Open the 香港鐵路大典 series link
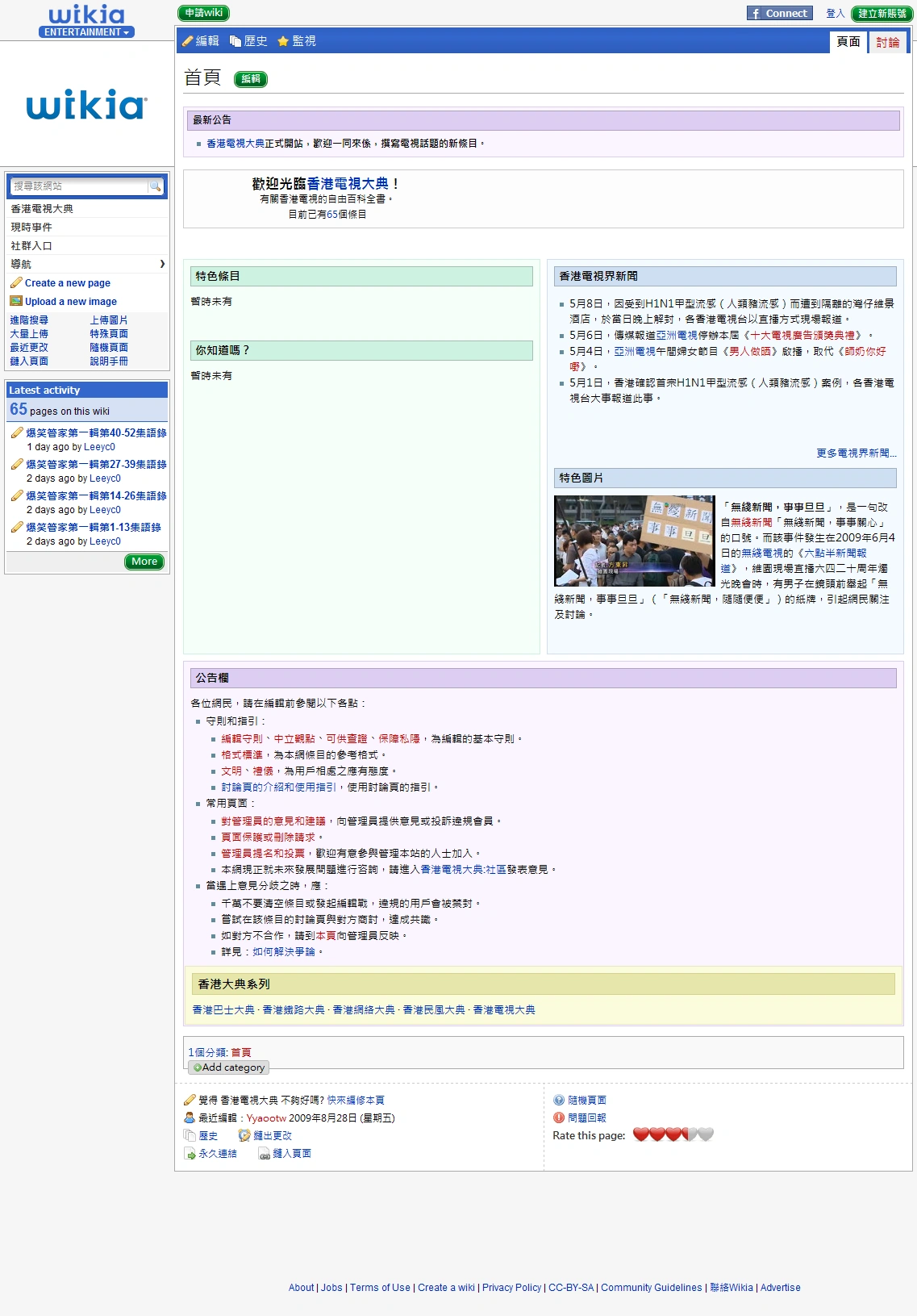This screenshot has height=1316, width=917. click(x=294, y=1010)
